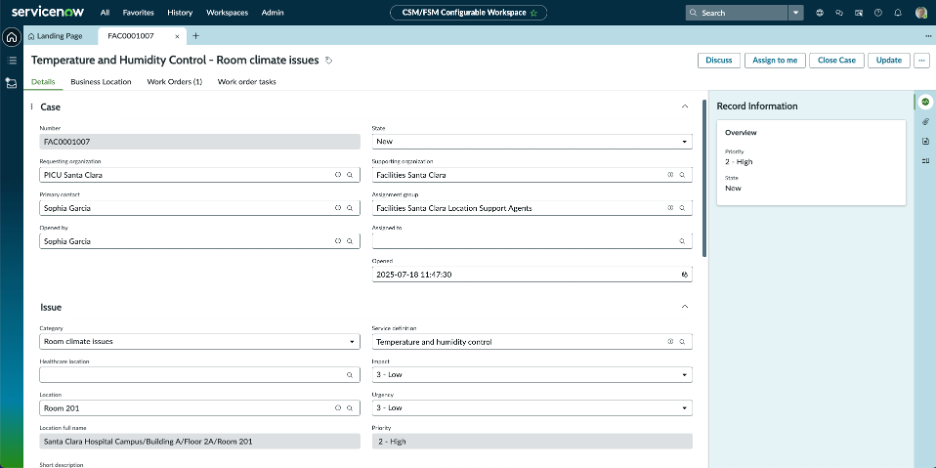Image resolution: width=936 pixels, height=468 pixels.
Task: Collapse the Issue section
Action: (685, 307)
